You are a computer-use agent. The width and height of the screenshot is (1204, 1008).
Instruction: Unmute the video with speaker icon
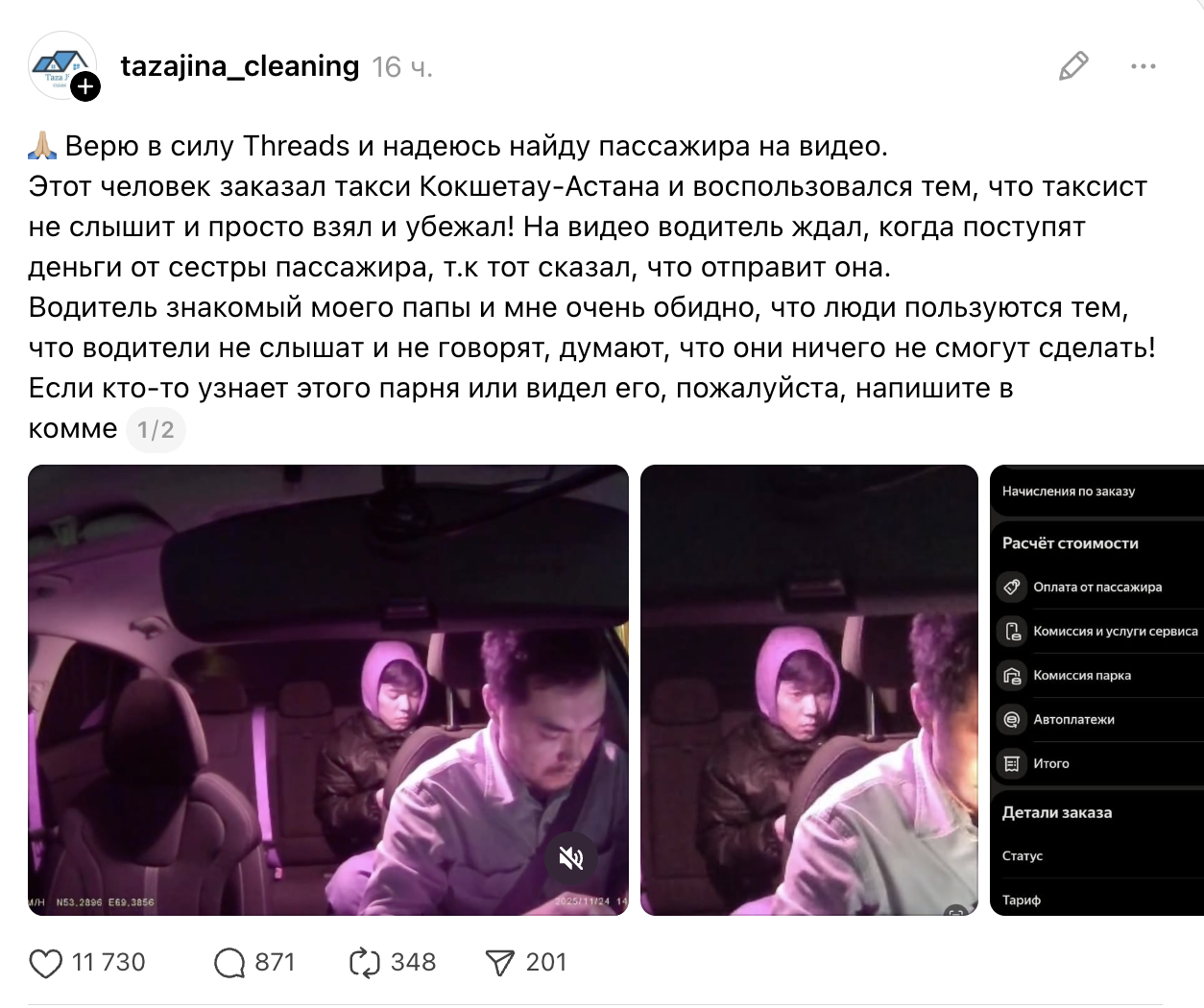click(x=571, y=857)
